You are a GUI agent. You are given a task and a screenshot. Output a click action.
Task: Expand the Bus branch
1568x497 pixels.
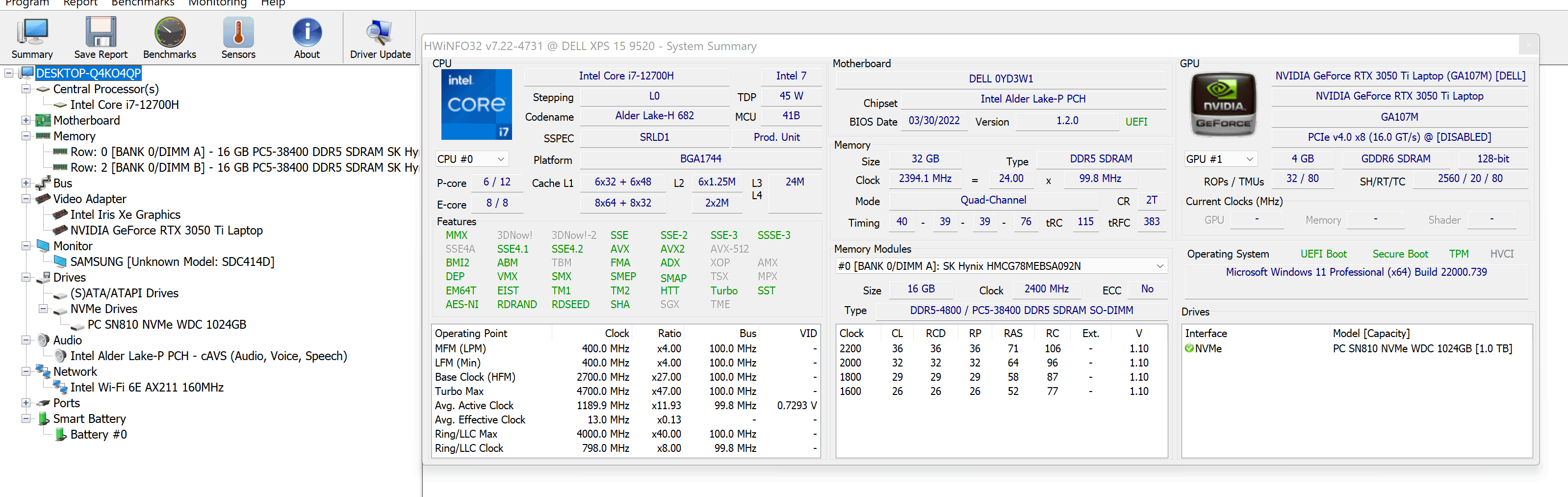point(26,183)
